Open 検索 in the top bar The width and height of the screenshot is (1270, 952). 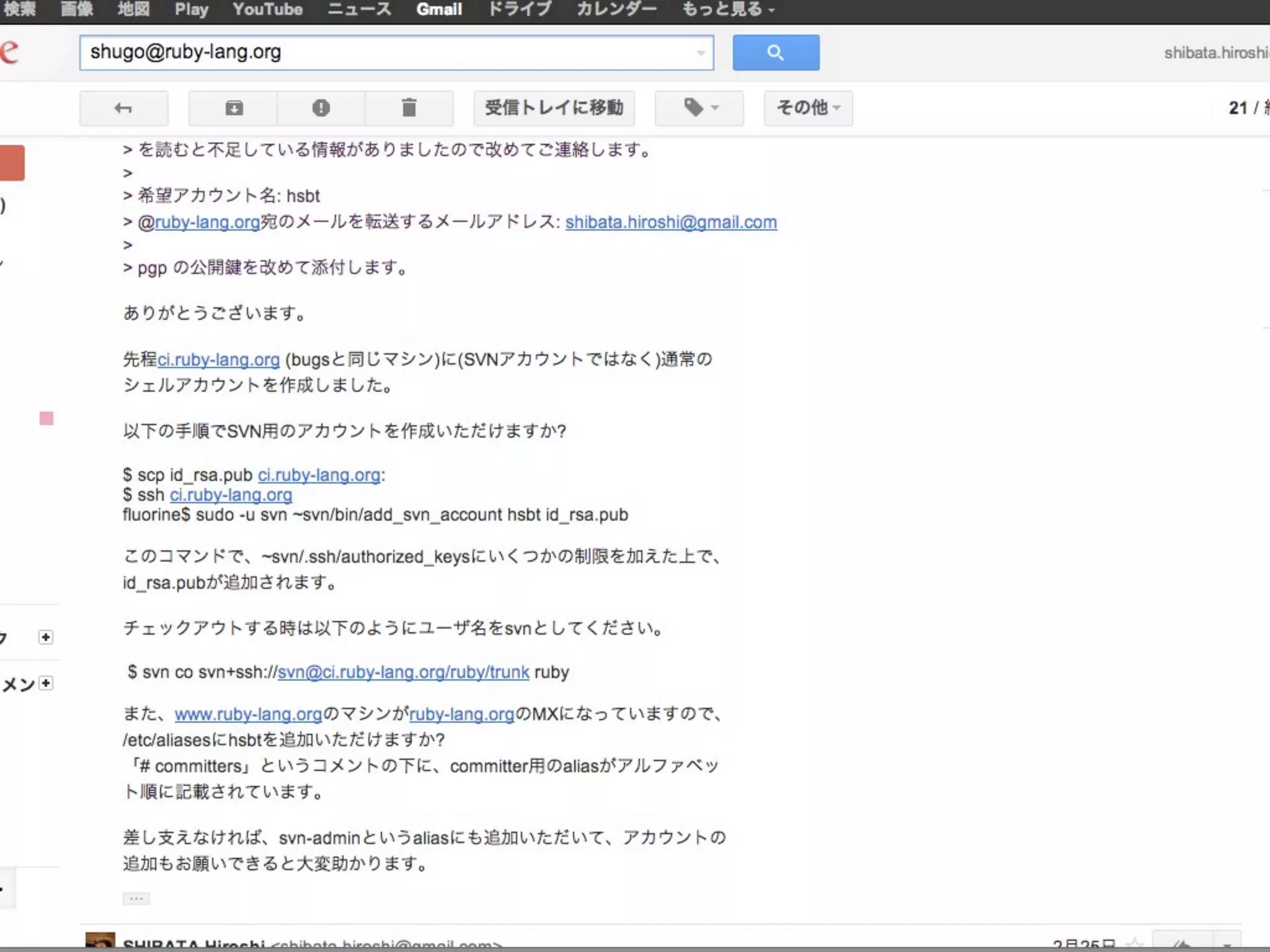[x=19, y=10]
